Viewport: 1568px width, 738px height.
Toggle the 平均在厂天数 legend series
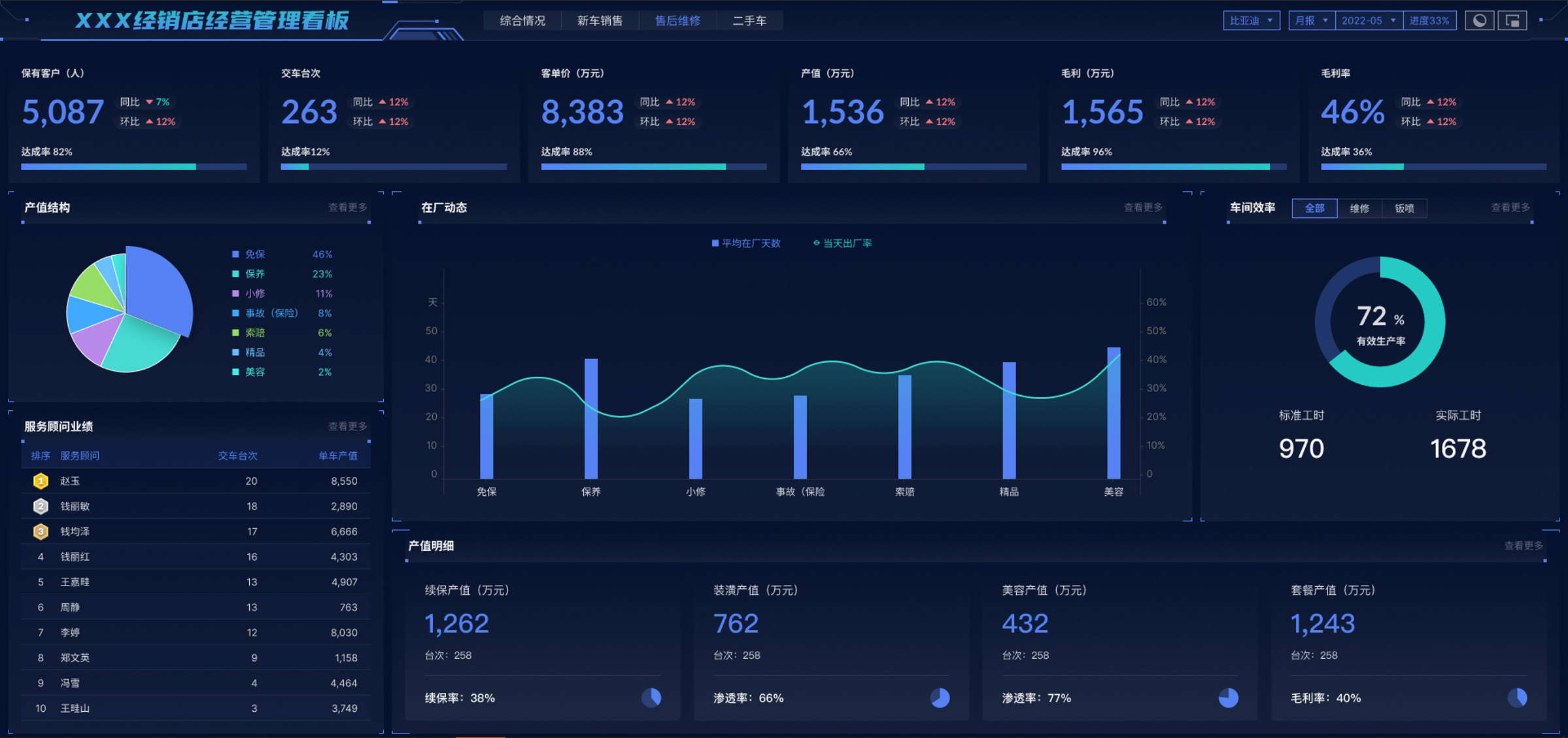point(746,243)
